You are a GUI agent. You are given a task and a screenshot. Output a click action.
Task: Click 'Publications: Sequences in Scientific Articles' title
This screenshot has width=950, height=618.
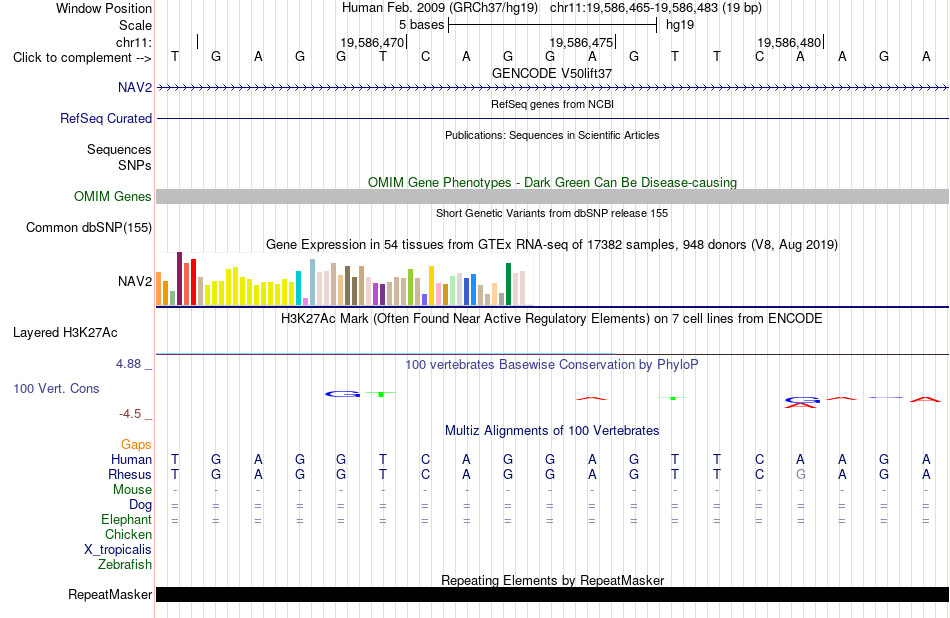click(552, 135)
